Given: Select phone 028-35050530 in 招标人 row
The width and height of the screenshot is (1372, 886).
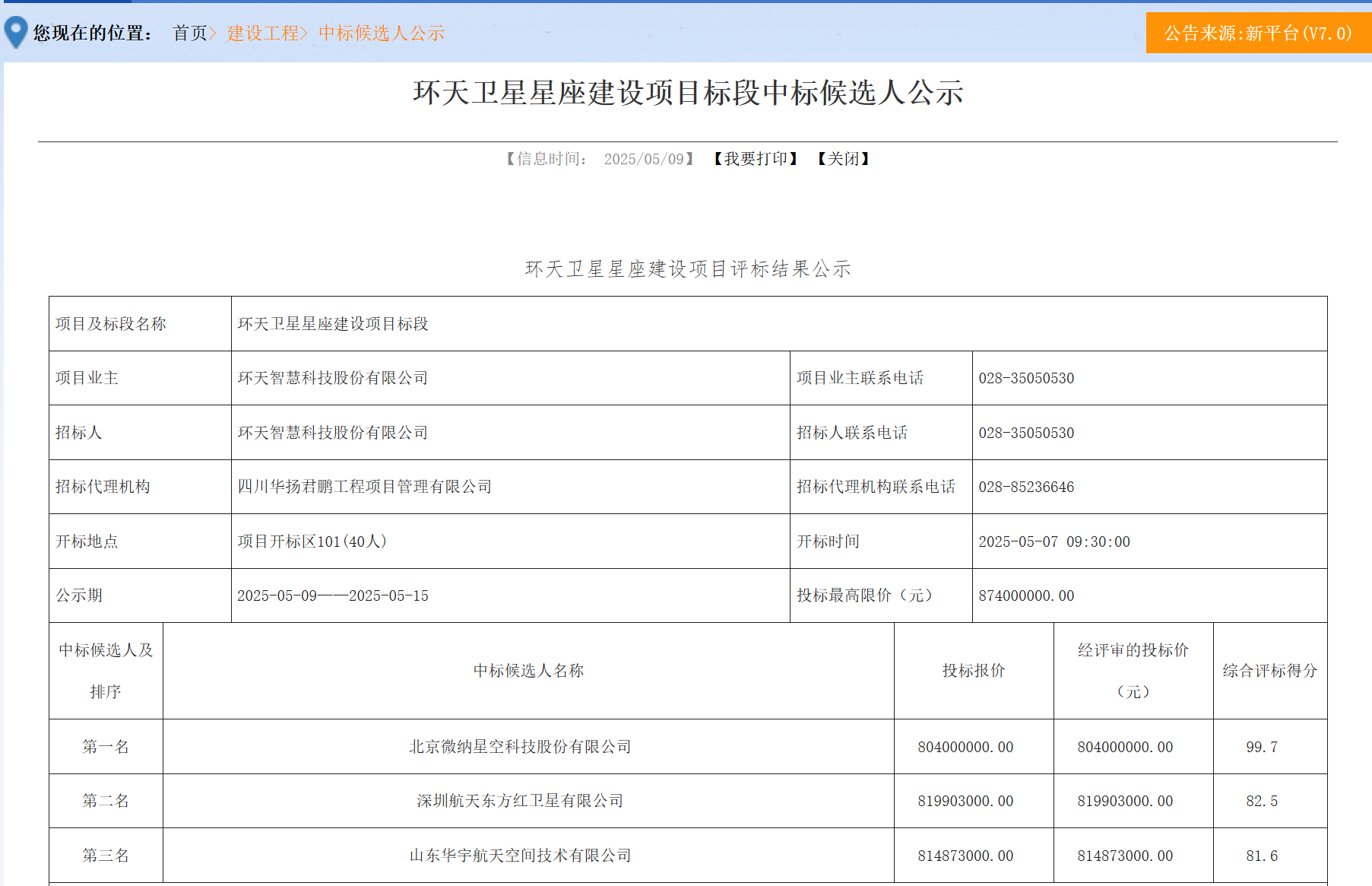Looking at the screenshot, I should (x=1026, y=433).
